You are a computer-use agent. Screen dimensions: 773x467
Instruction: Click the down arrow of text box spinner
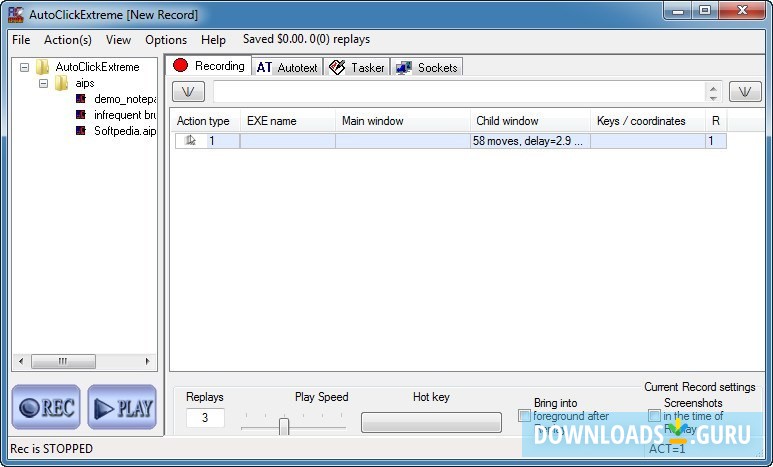(x=713, y=98)
